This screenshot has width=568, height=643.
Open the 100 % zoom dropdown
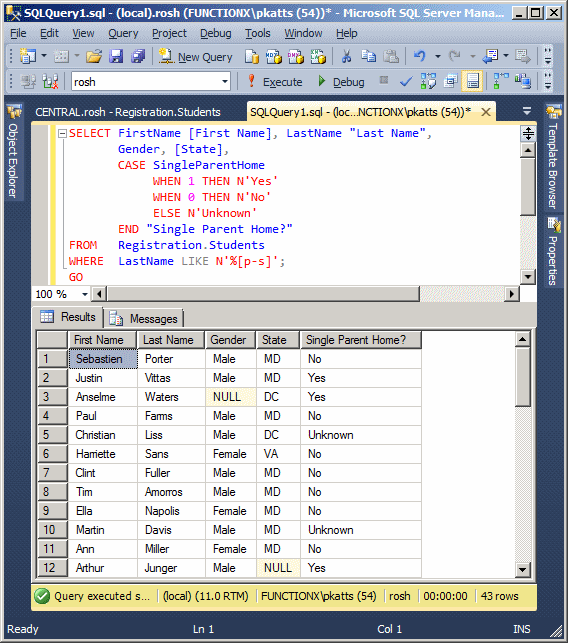click(x=84, y=294)
